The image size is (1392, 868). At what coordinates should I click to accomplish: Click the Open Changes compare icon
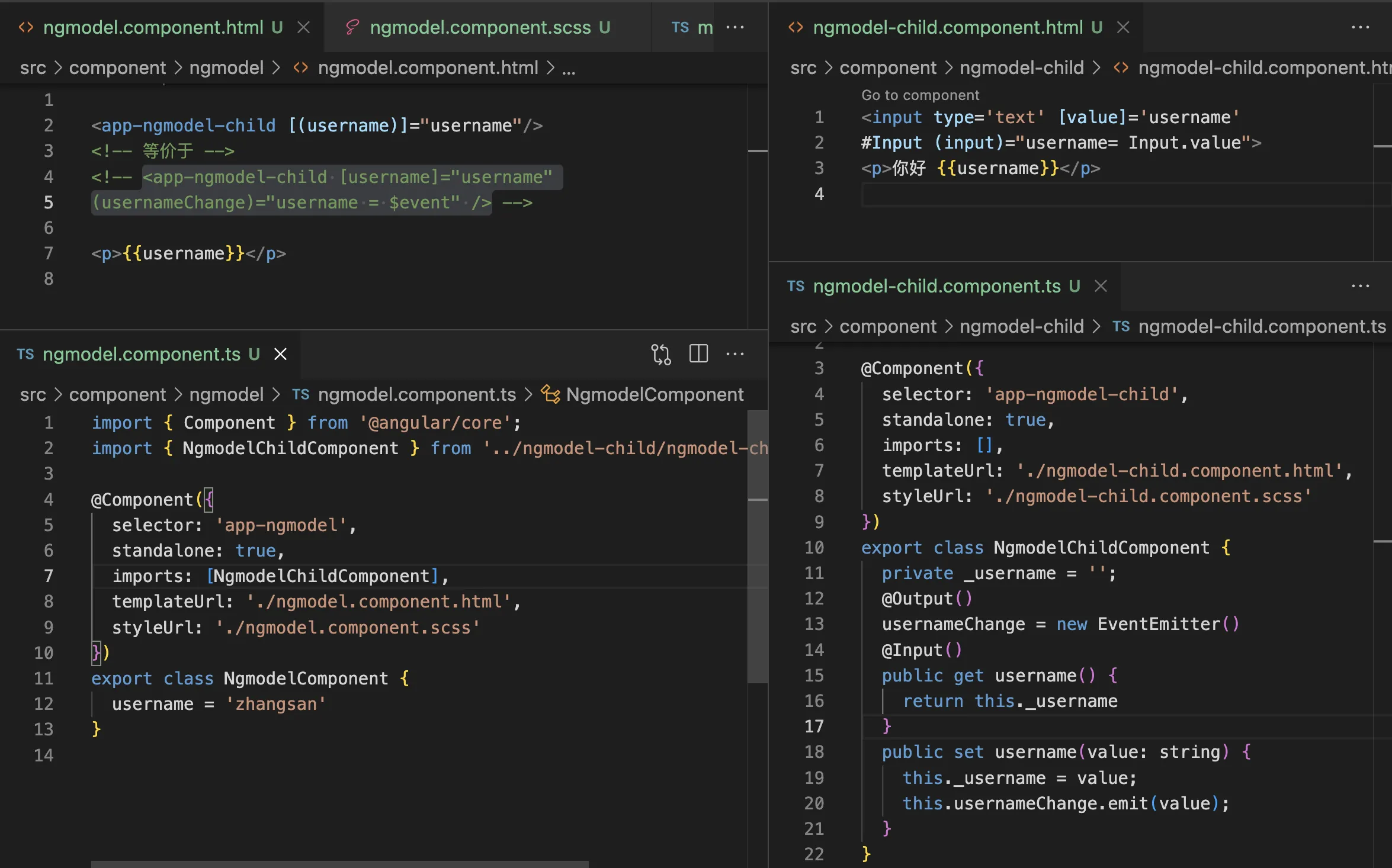[x=661, y=354]
